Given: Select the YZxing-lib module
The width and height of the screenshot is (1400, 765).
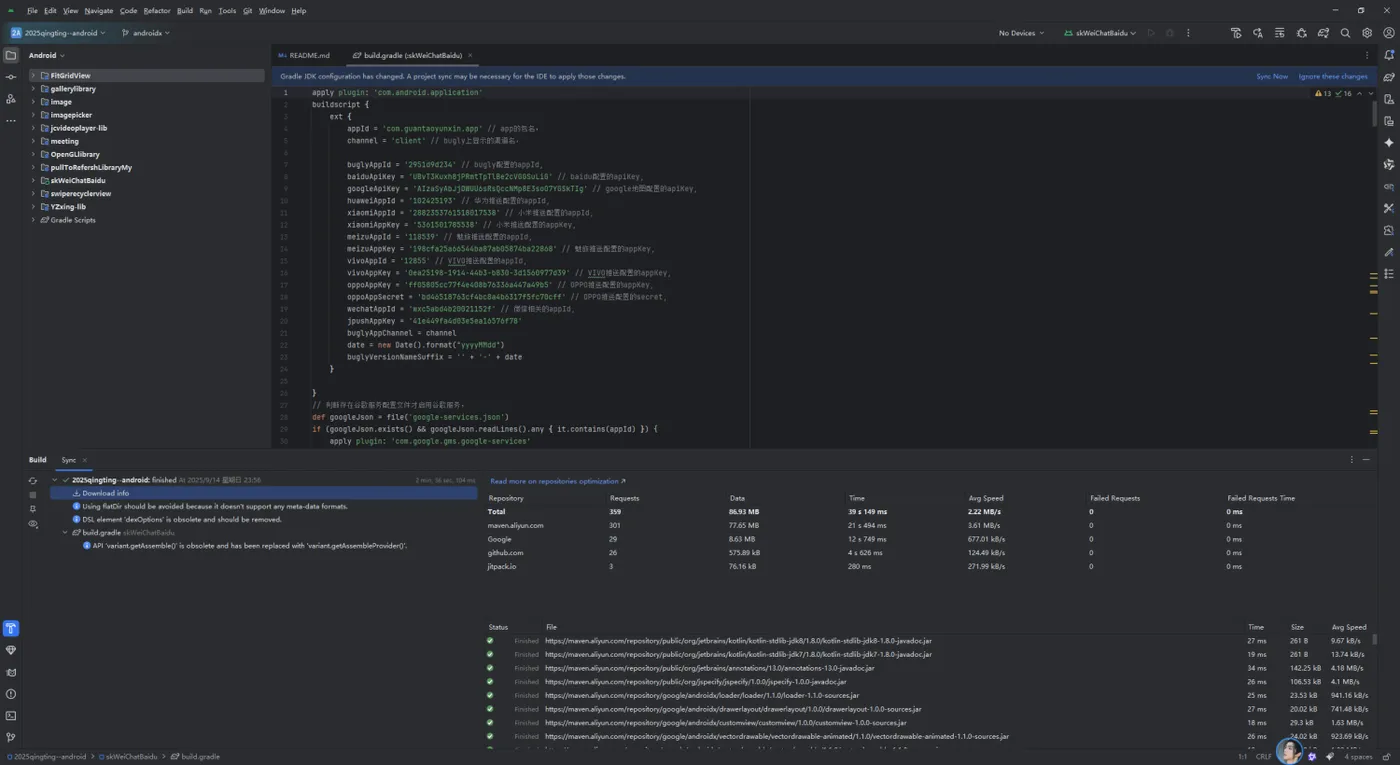Looking at the screenshot, I should (x=68, y=207).
